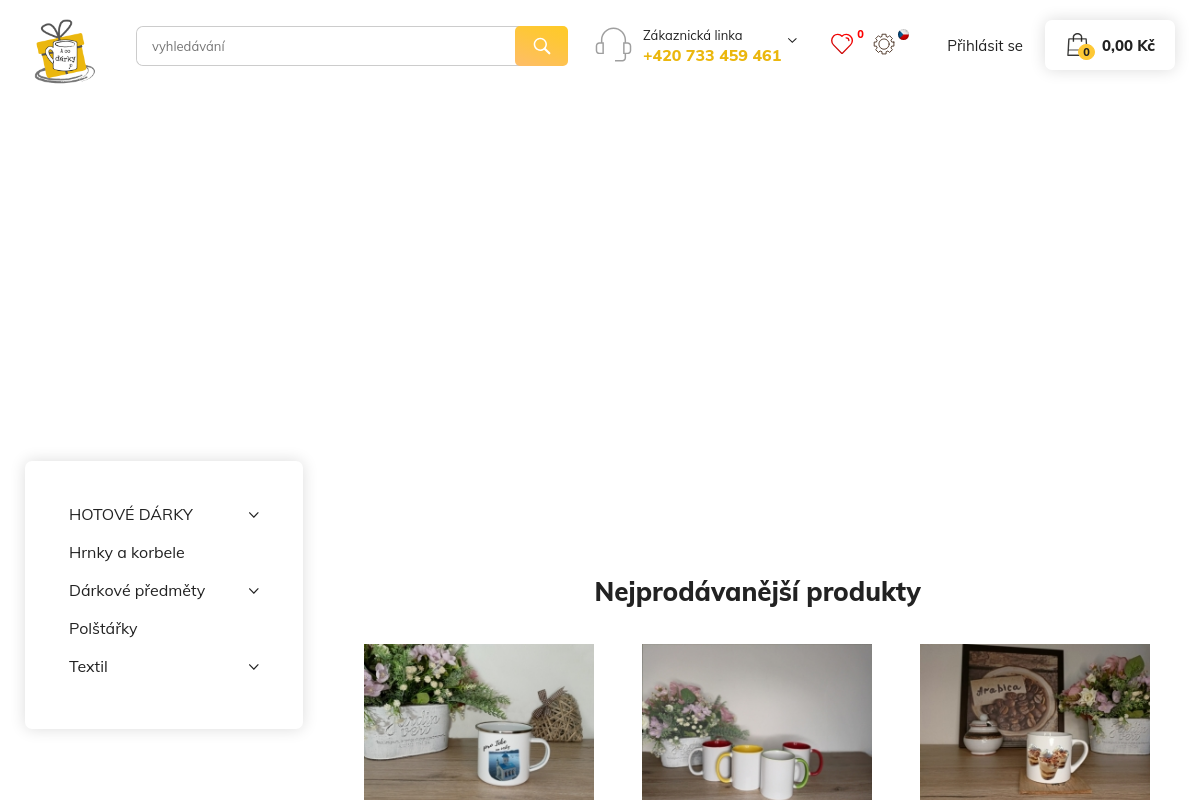Call phone number +420 733 459 461
This screenshot has width=1200, height=800.
712,56
